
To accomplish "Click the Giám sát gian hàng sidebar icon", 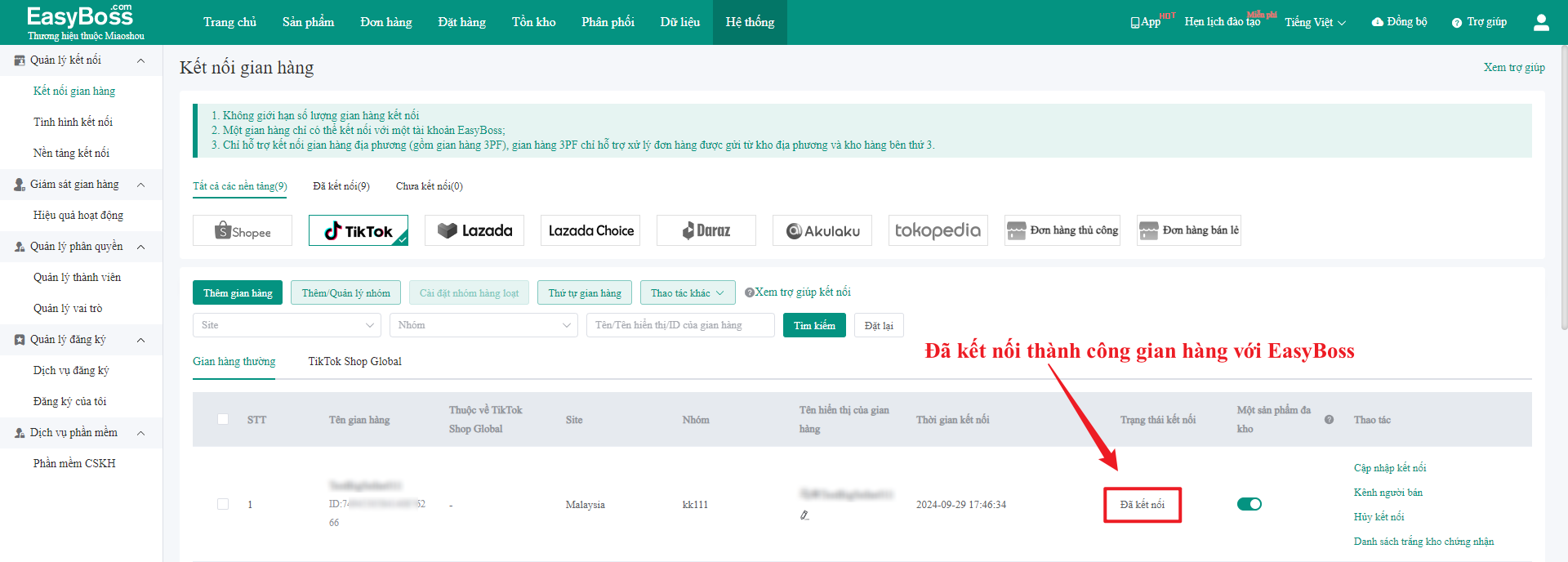I will click(20, 185).
